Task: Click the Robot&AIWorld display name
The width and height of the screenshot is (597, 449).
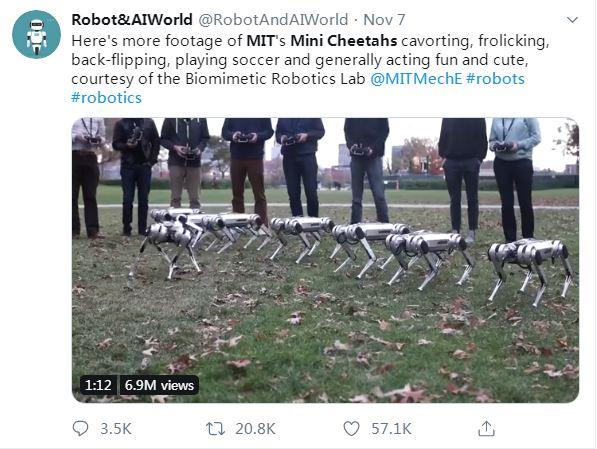Action: coord(132,20)
